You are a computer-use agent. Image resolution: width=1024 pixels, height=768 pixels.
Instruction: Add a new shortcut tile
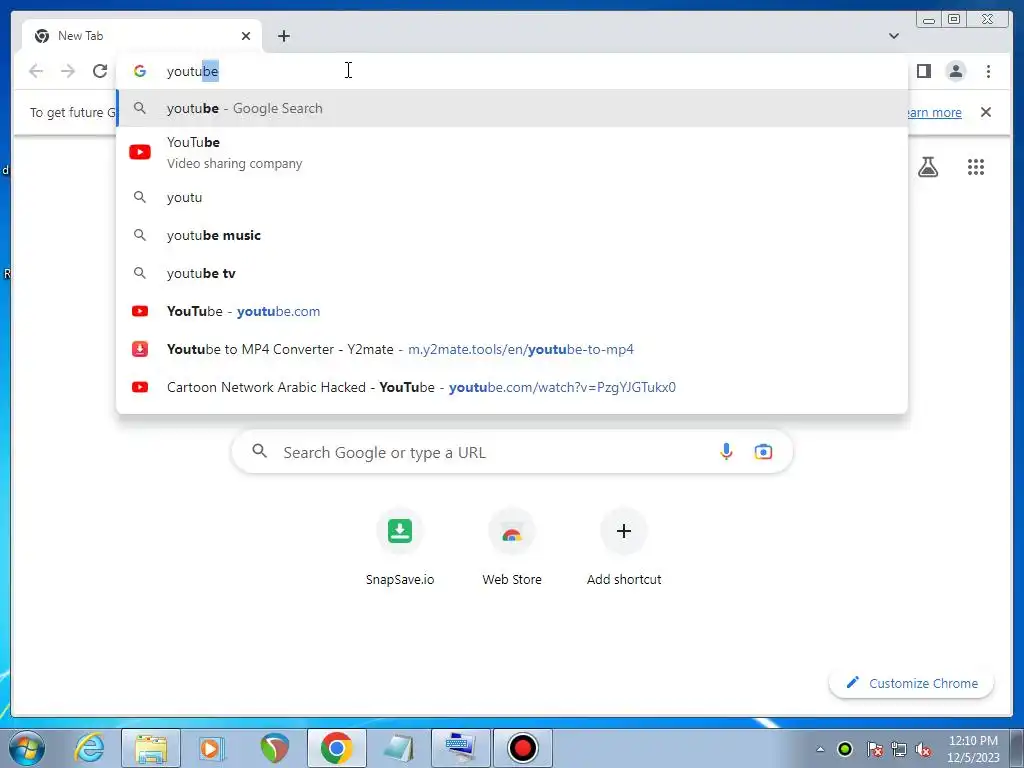point(624,547)
